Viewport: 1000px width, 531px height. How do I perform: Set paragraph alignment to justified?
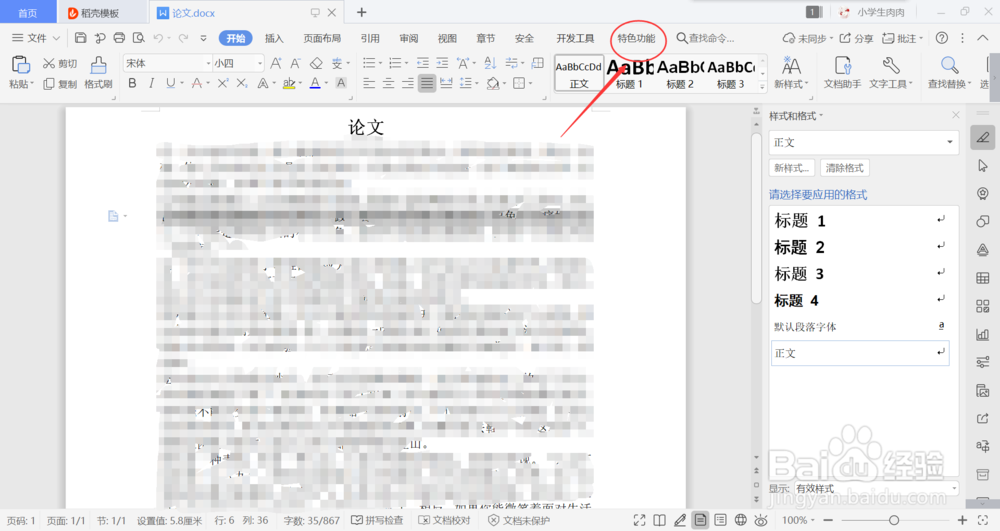[427, 83]
